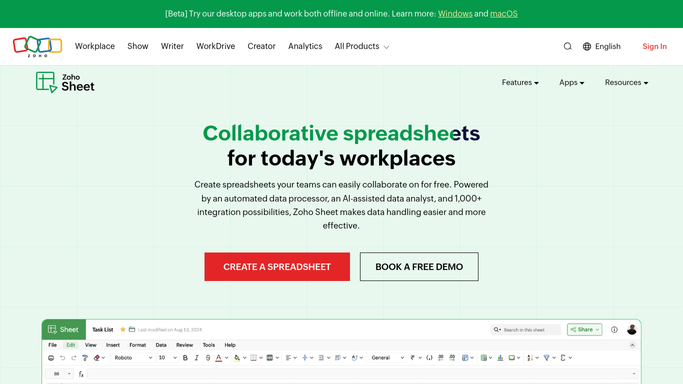This screenshot has width=683, height=384.
Task: Collapse the toolbar with the up chevron
Action: click(x=632, y=345)
